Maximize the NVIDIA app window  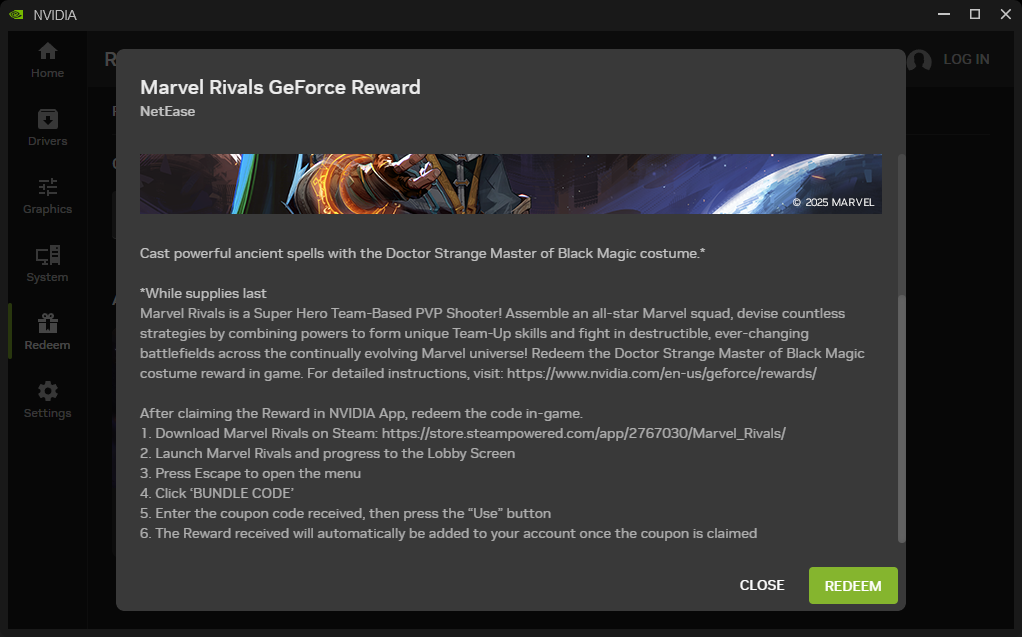pyautogui.click(x=975, y=14)
